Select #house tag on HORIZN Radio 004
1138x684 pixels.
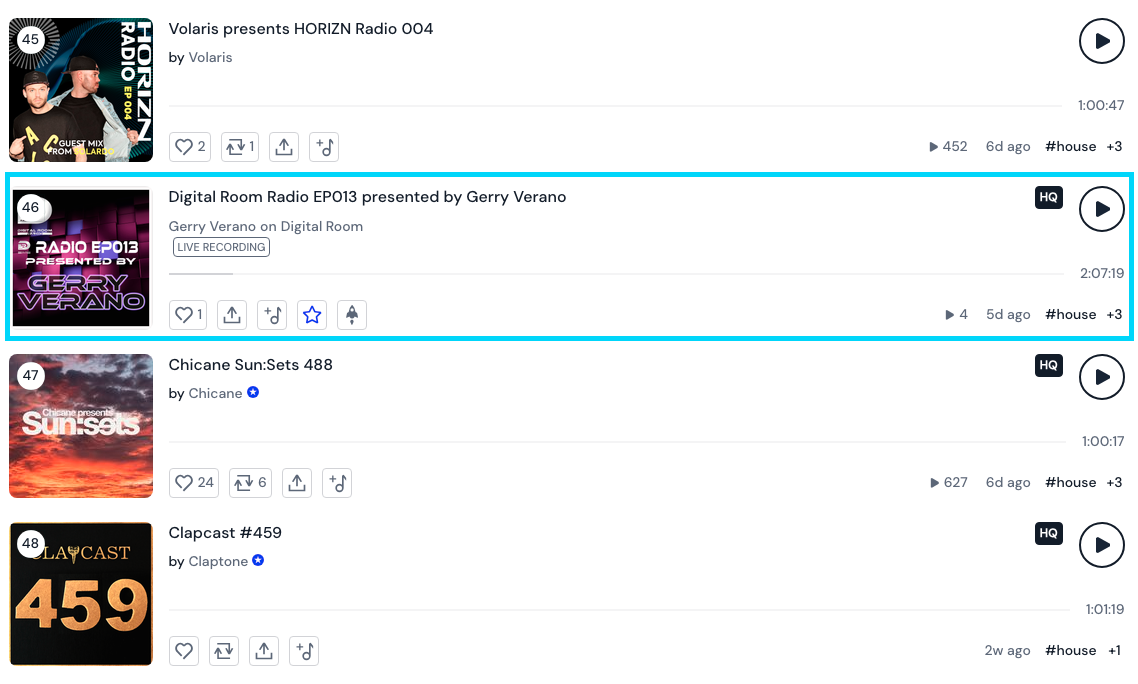click(1071, 147)
